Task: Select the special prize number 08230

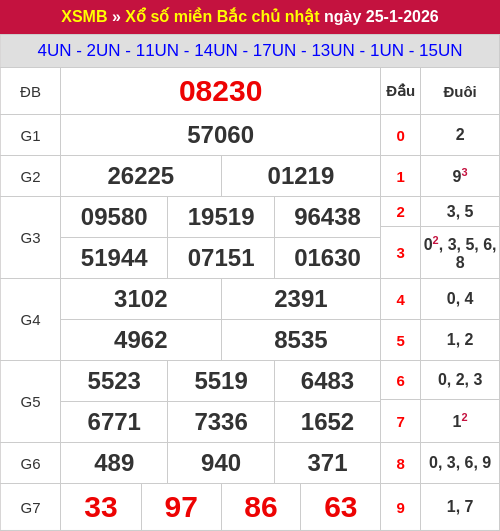Action: pos(221,91)
